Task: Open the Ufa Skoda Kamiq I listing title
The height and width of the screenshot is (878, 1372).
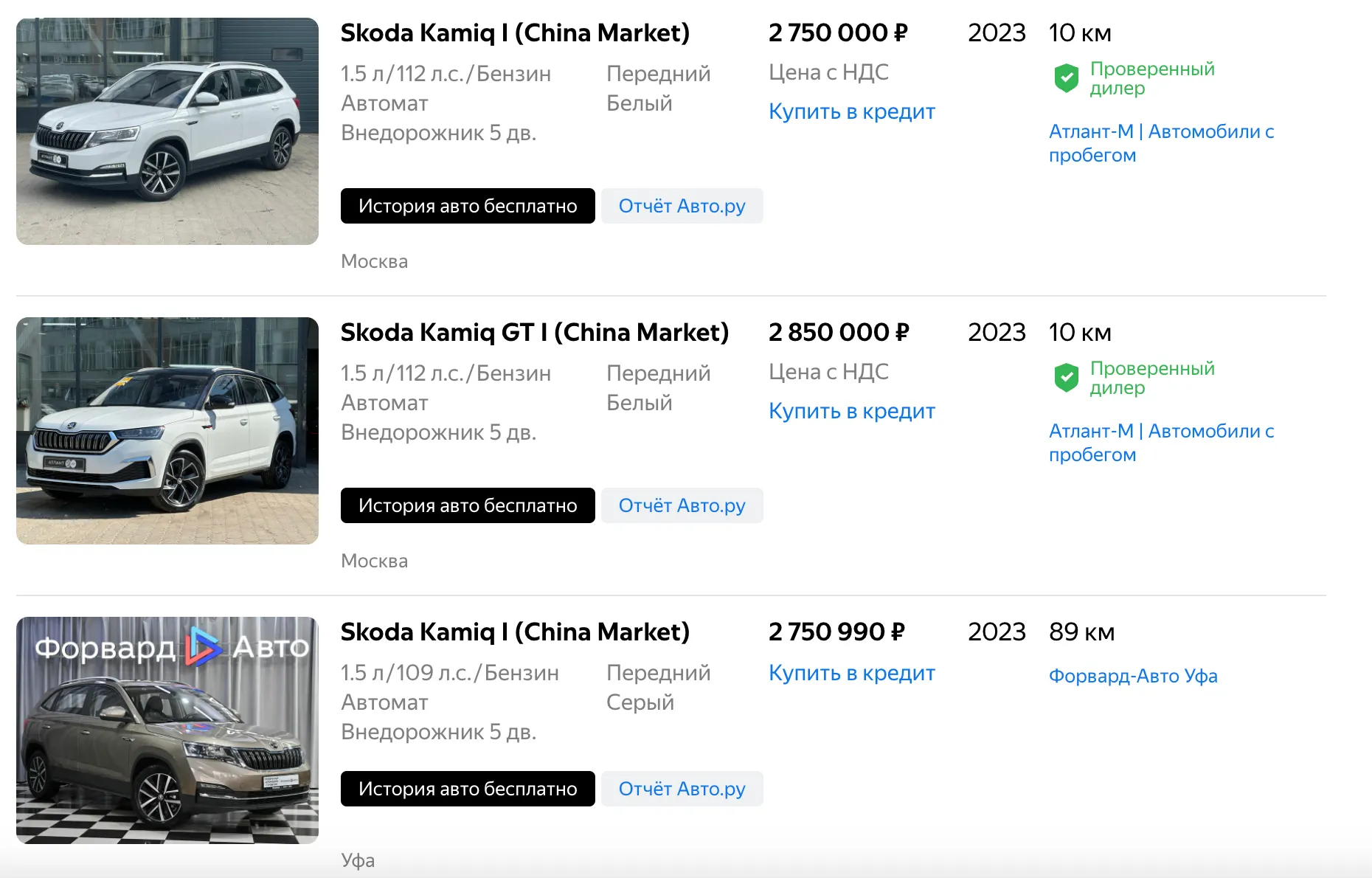Action: pos(515,632)
